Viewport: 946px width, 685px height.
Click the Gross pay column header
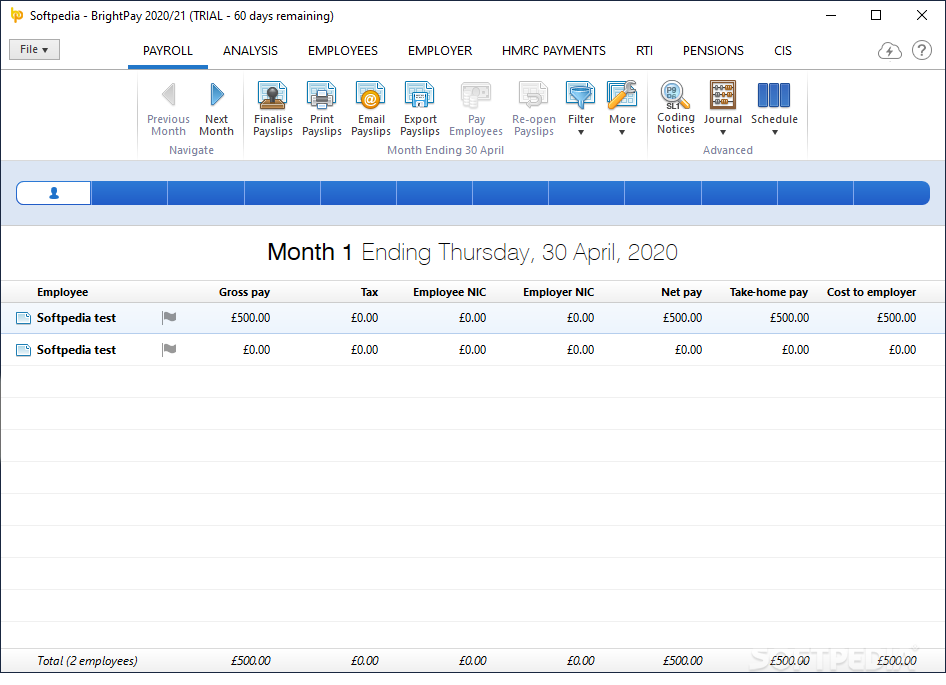coord(244,292)
